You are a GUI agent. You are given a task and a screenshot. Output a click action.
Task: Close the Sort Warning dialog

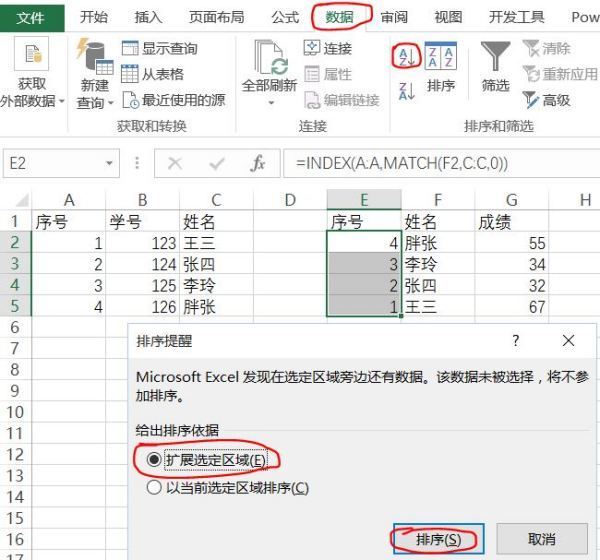pos(568,340)
